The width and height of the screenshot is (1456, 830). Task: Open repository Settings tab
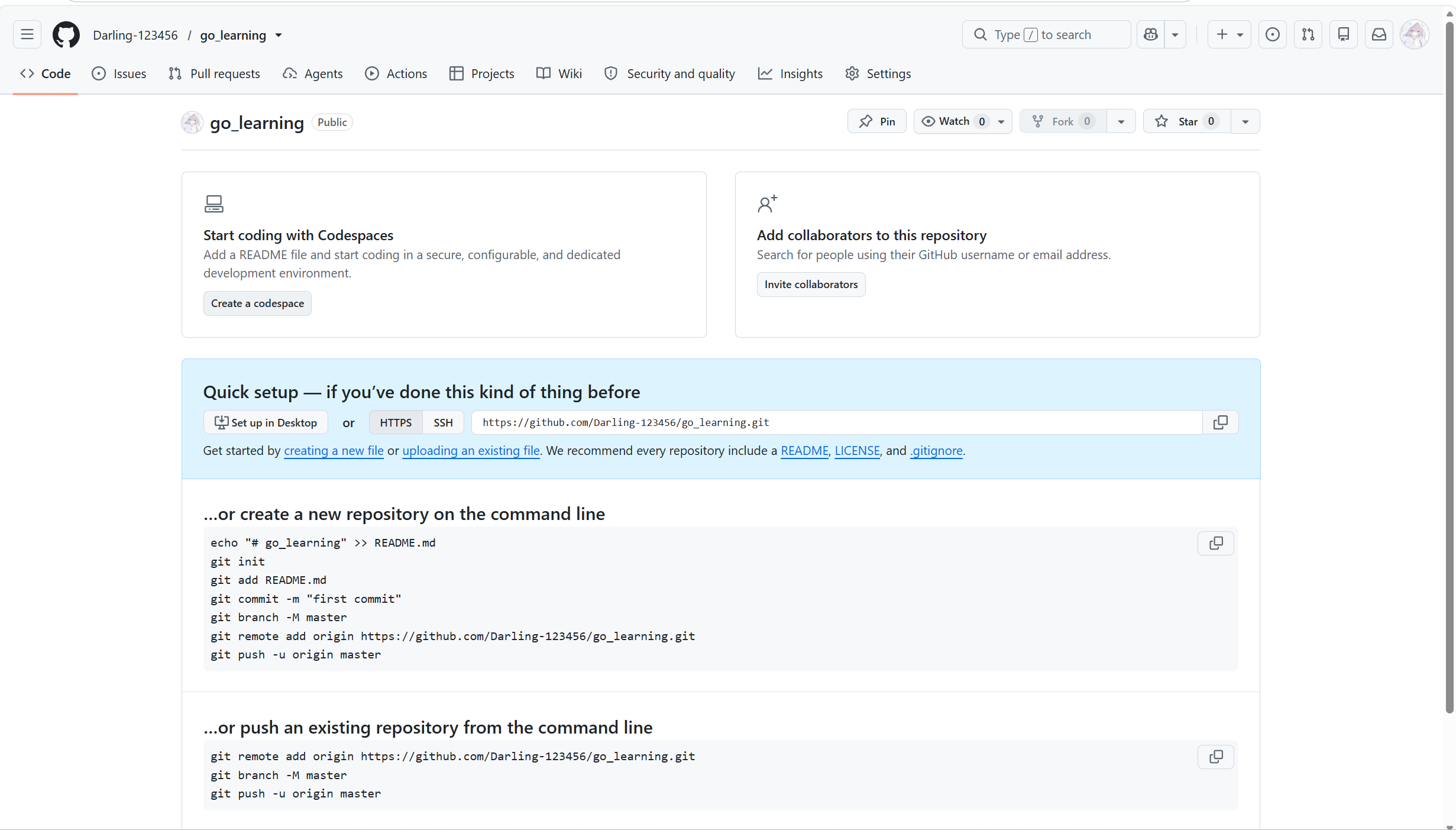(878, 73)
